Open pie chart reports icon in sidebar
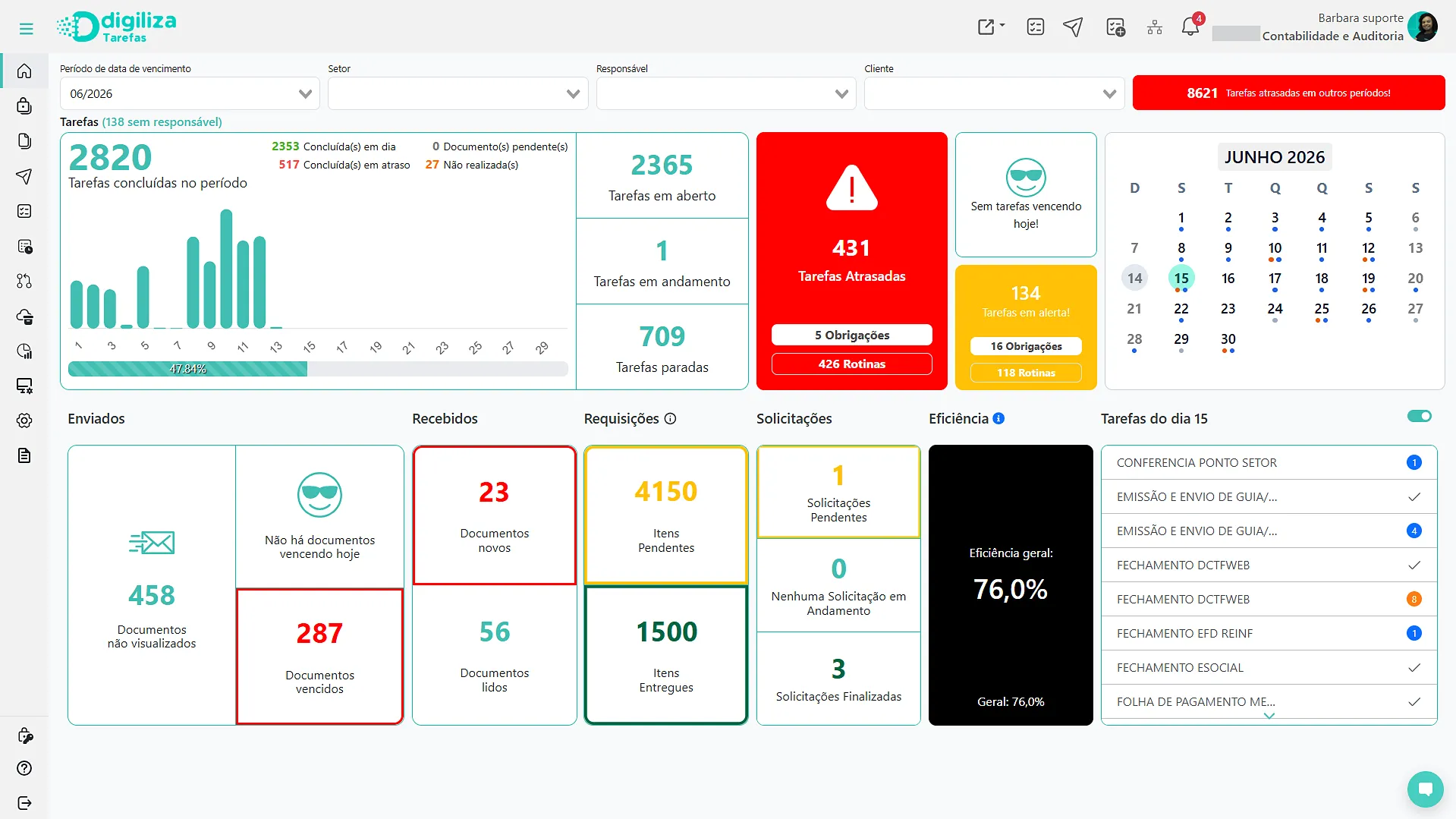 24,351
